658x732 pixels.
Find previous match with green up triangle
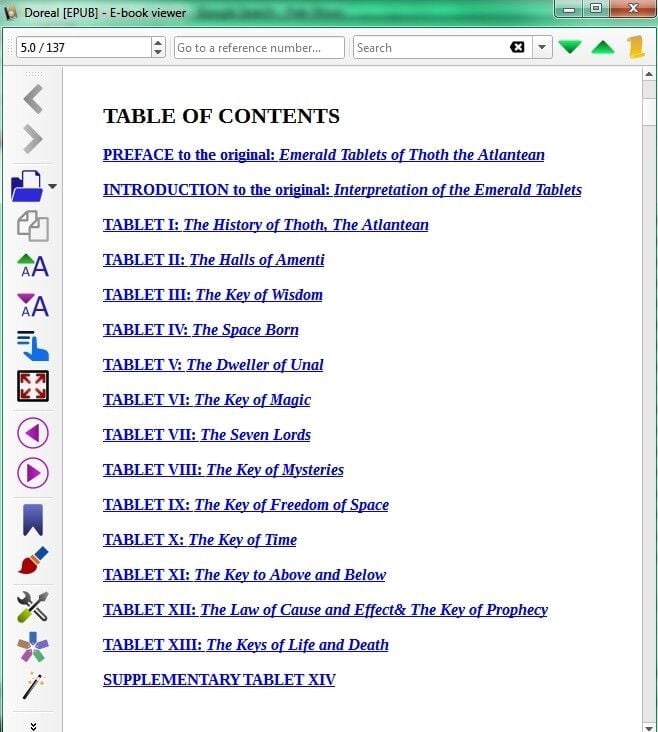click(603, 47)
